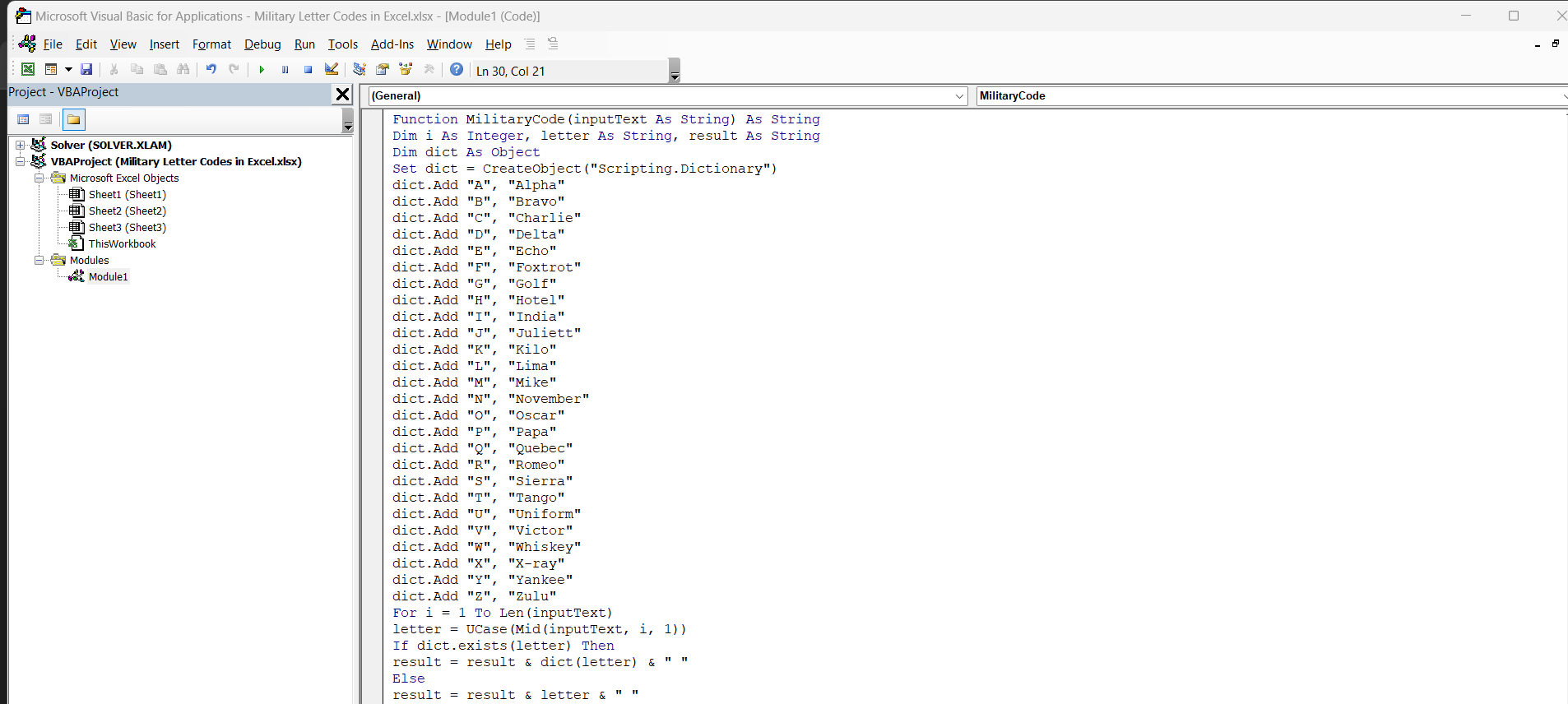
Task: Run the macro with the green play icon
Action: [x=262, y=70]
